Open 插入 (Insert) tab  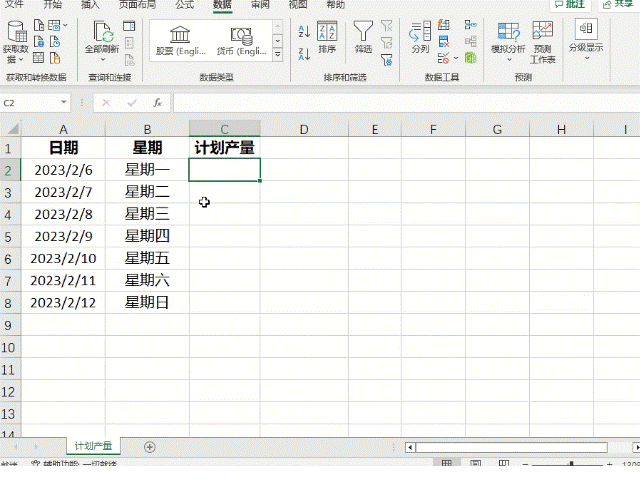point(90,4)
